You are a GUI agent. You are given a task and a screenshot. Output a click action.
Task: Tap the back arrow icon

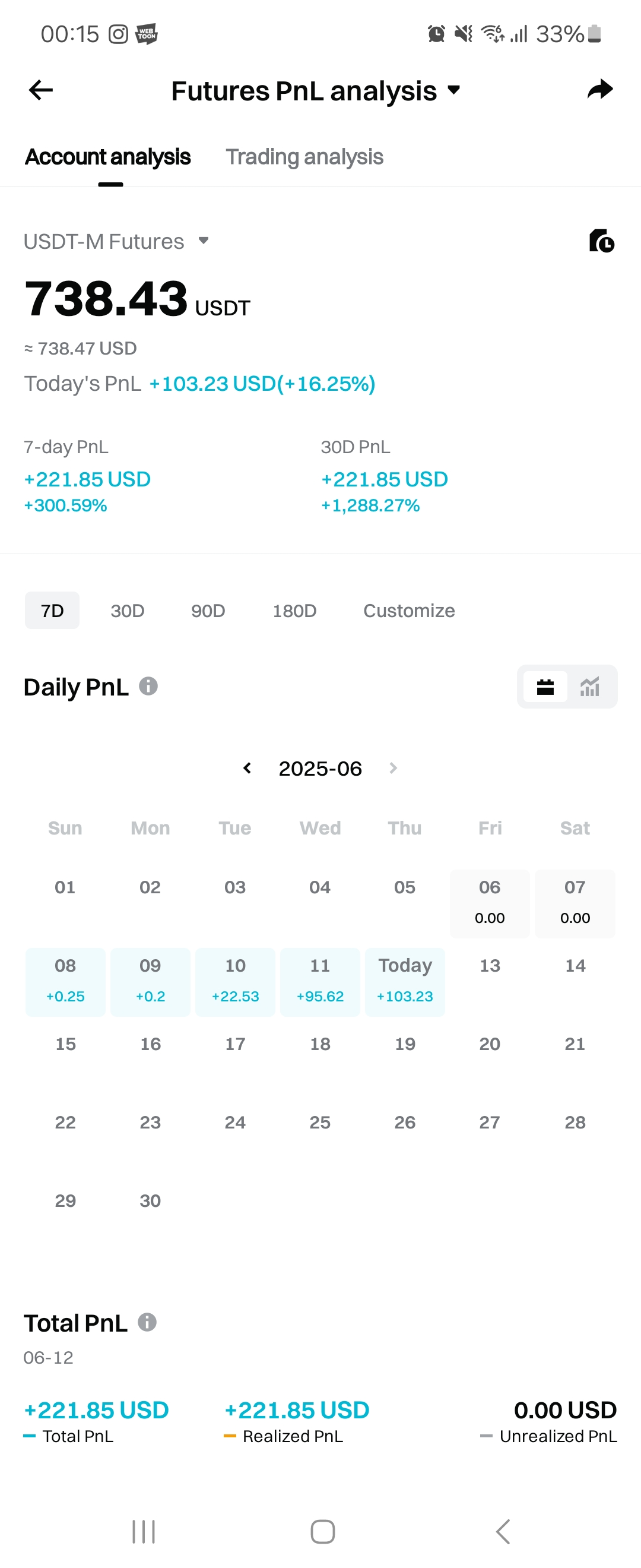coord(41,90)
